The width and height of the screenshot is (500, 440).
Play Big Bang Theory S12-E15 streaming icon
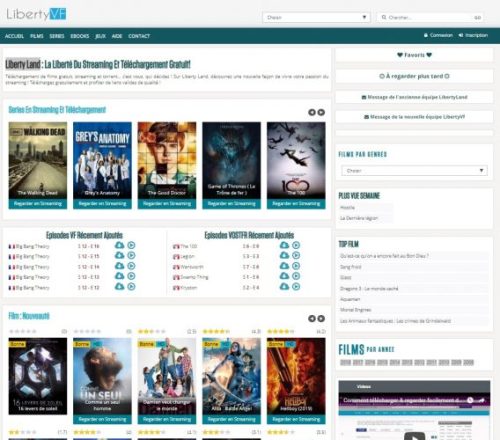131,256
